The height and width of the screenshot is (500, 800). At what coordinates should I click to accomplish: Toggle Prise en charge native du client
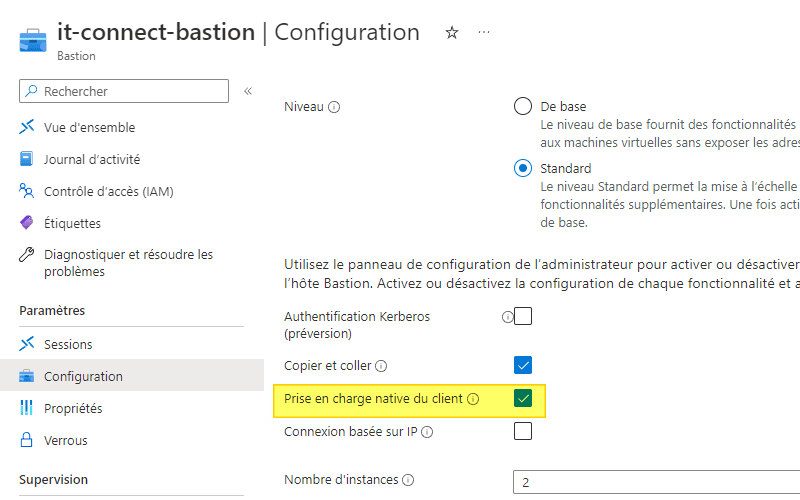click(x=523, y=399)
